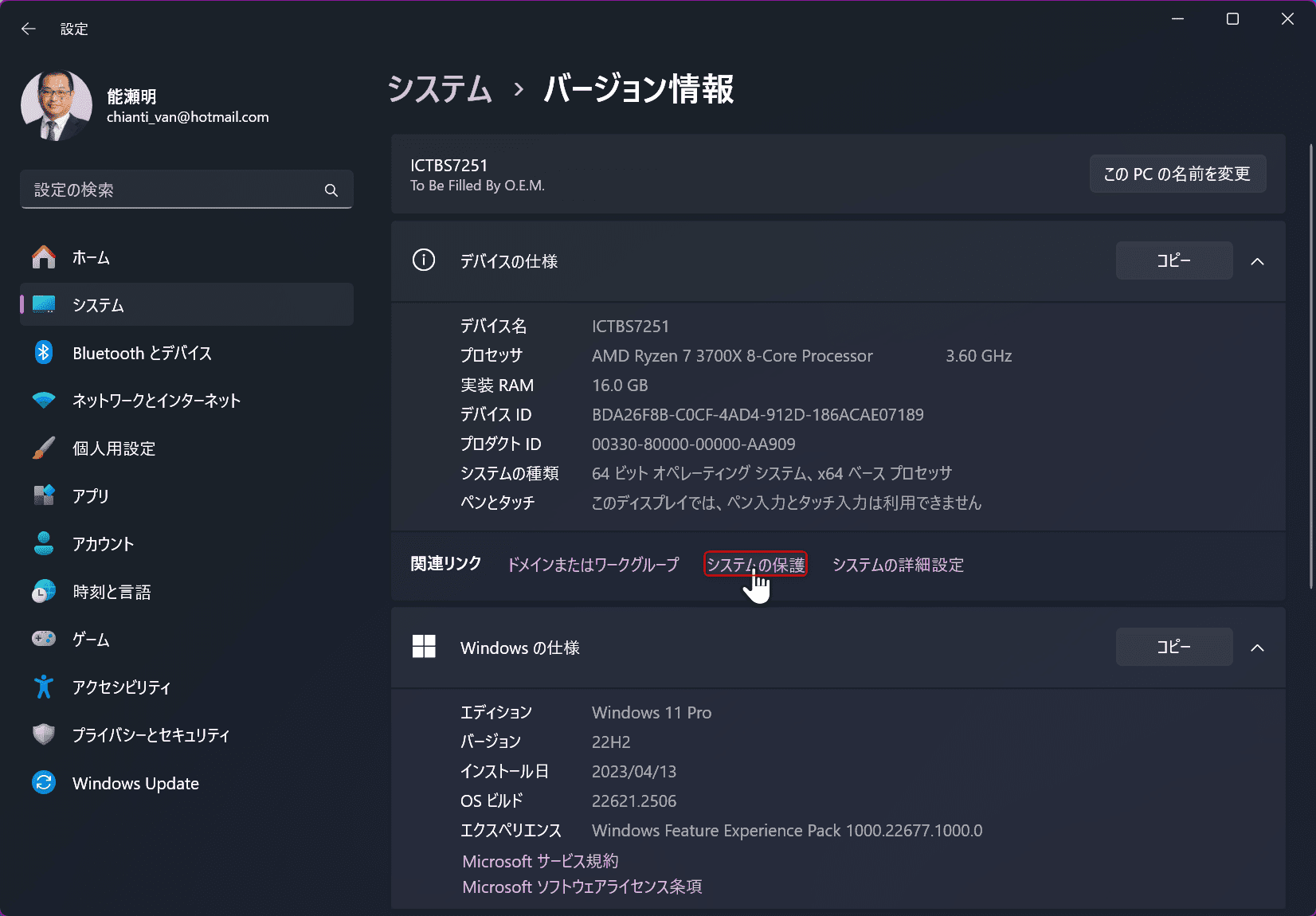Click install date 2023/04/13
1316x916 pixels.
pyautogui.click(x=634, y=772)
